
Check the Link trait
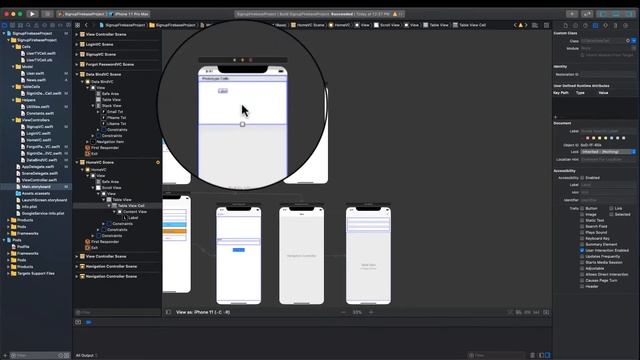(611, 208)
